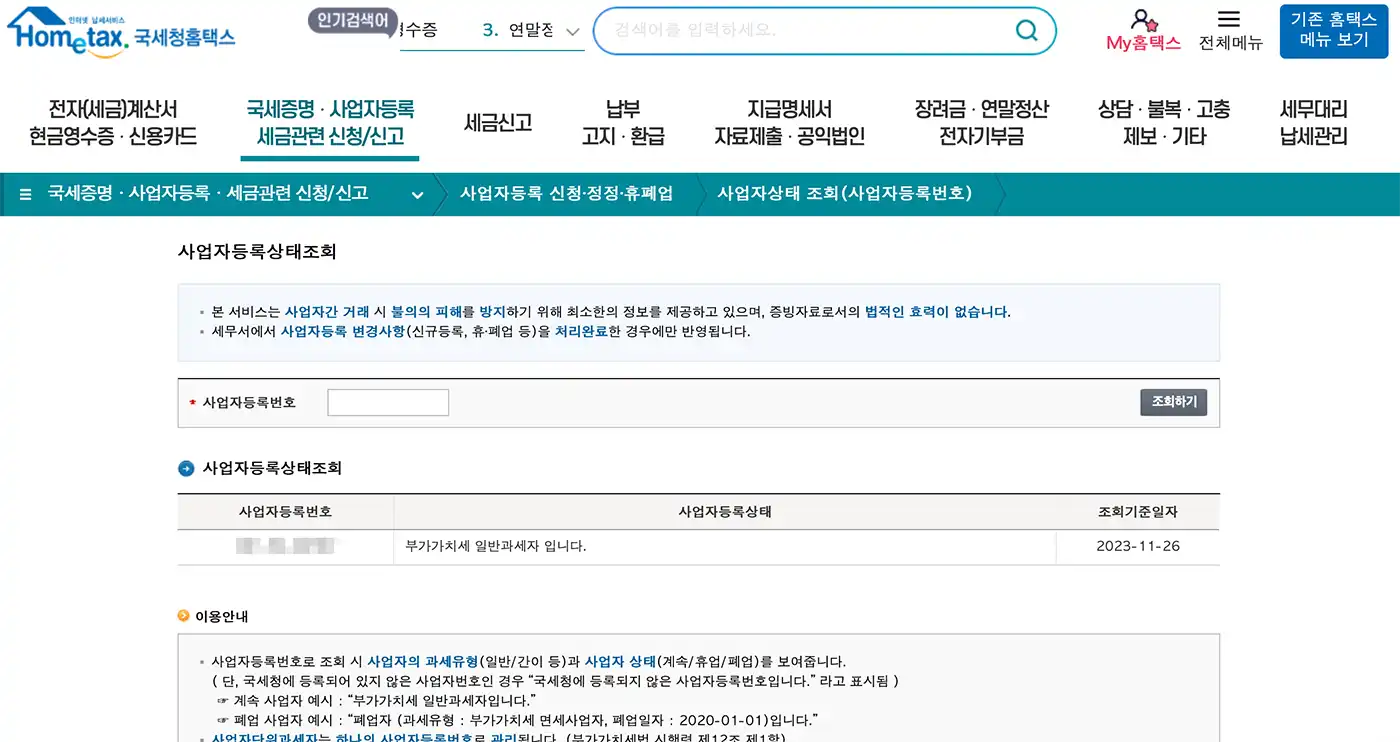Click 인기검색어 badge
This screenshot has width=1400, height=742.
353,20
